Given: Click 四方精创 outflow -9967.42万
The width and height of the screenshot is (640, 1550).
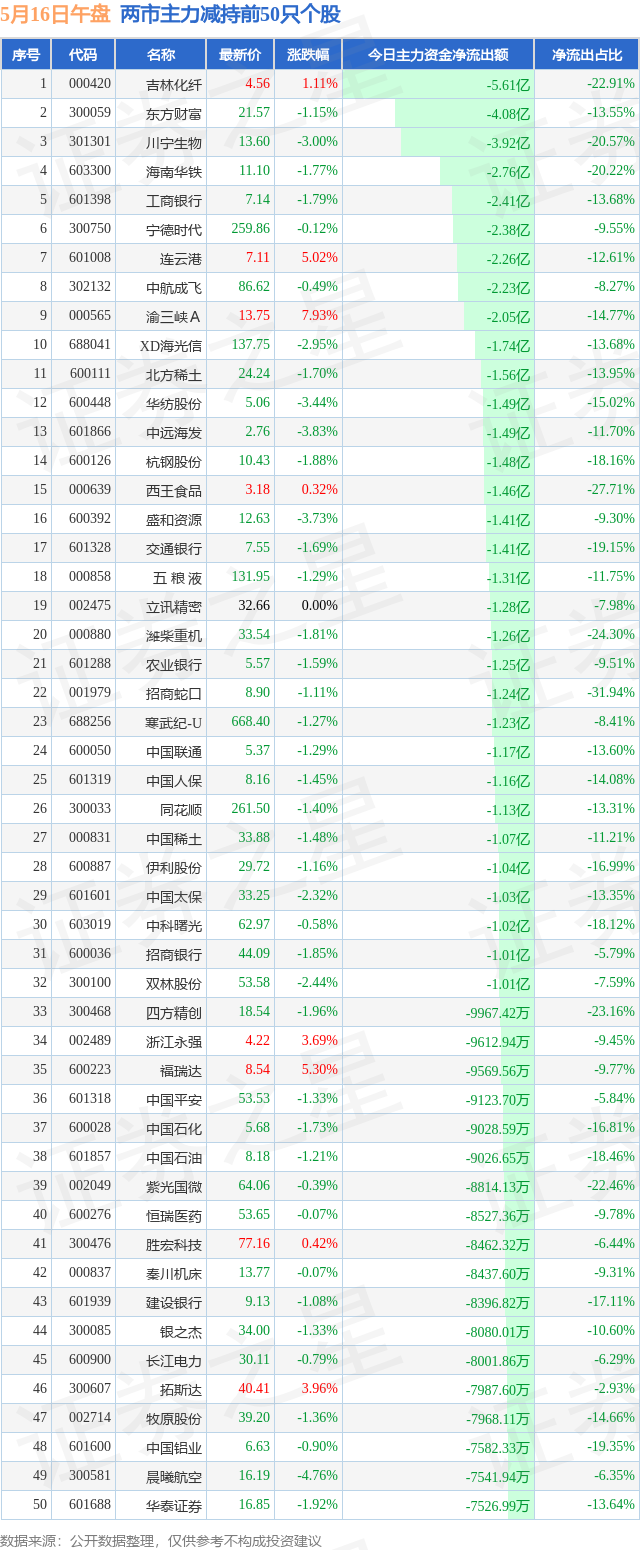Looking at the screenshot, I should [x=497, y=1013].
